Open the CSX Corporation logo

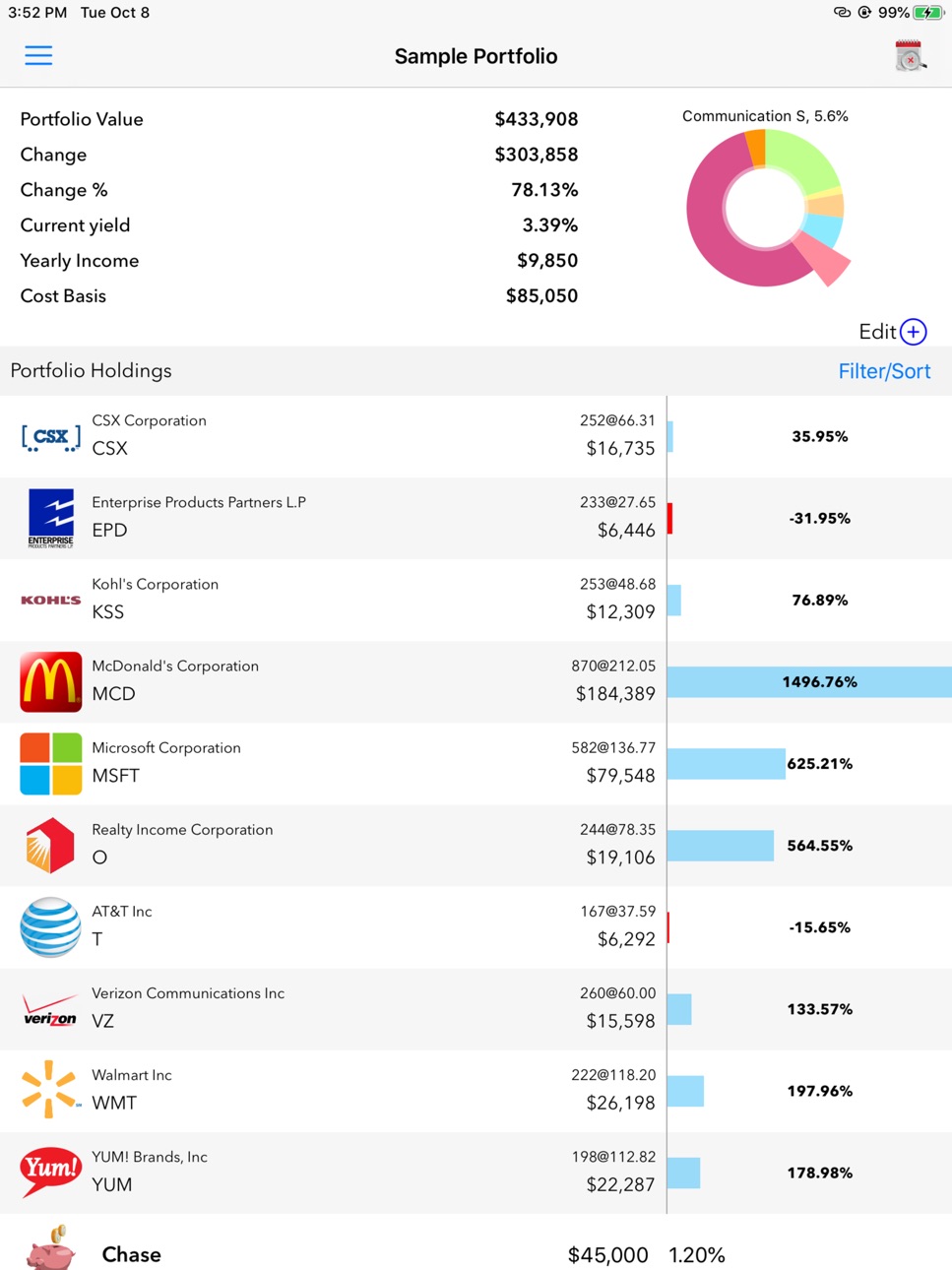[x=51, y=437]
